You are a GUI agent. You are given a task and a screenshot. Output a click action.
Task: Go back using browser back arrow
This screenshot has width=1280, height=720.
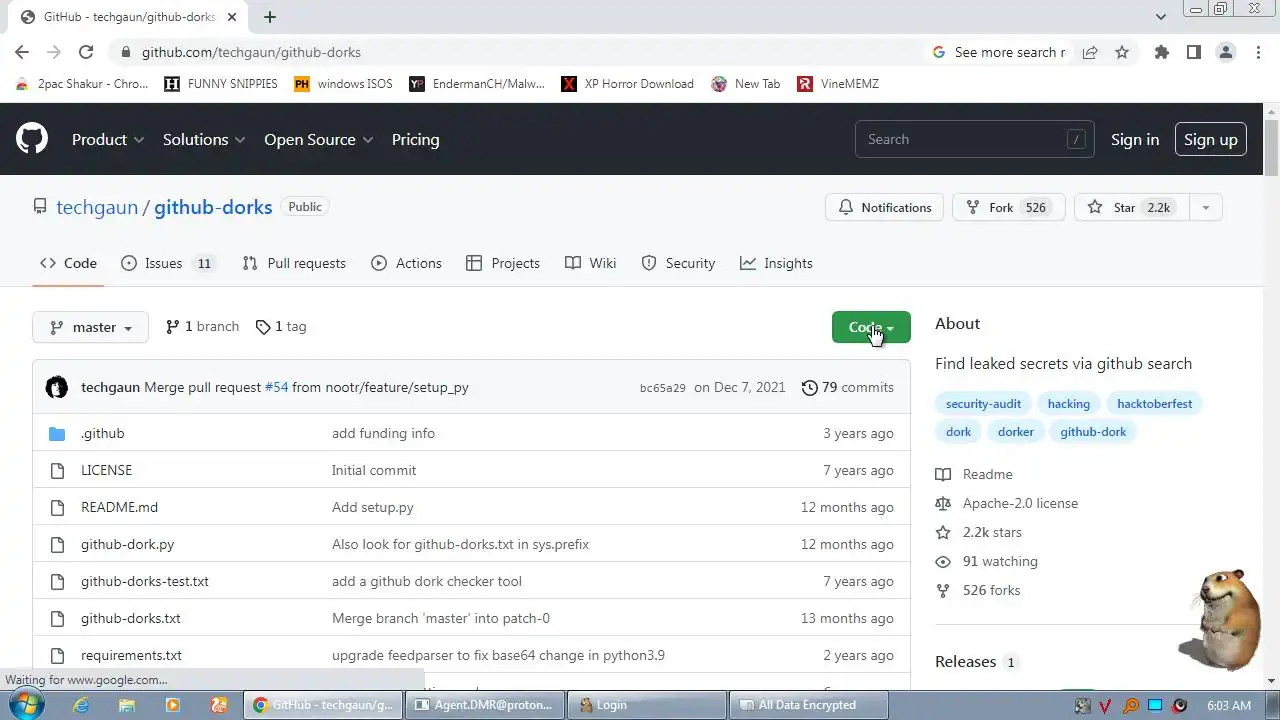click(x=22, y=52)
